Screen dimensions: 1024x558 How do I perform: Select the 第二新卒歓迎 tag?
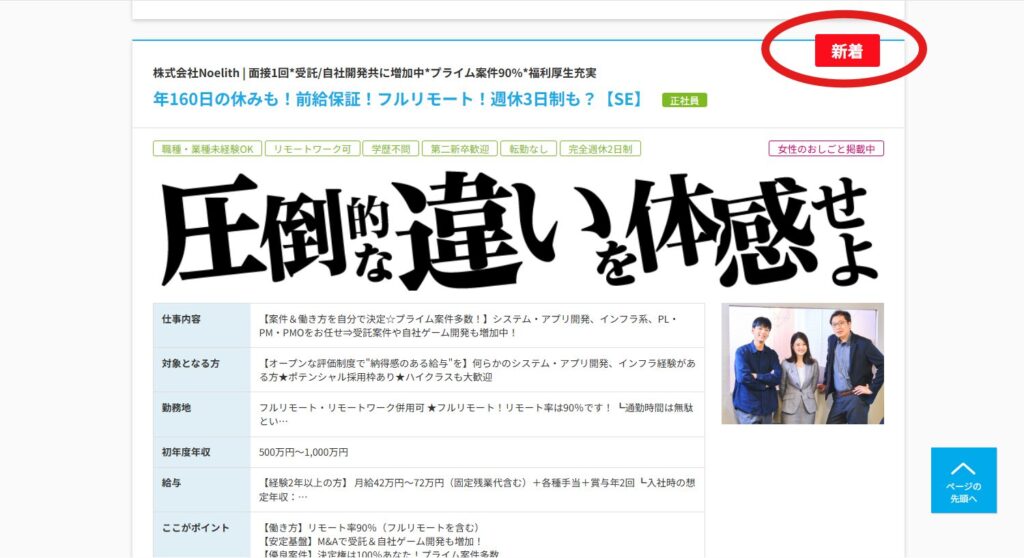pos(459,149)
